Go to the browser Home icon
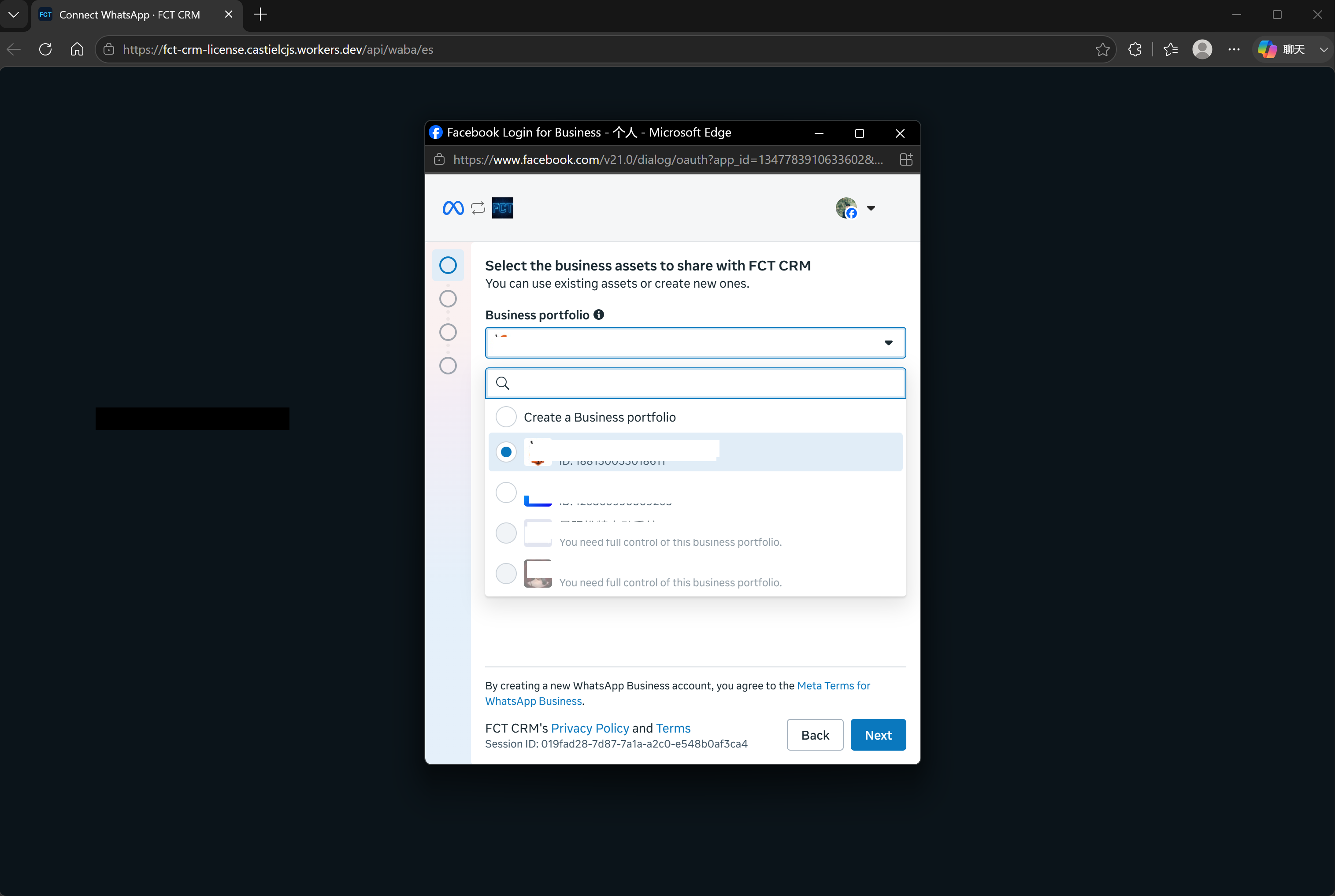1335x896 pixels. click(77, 50)
